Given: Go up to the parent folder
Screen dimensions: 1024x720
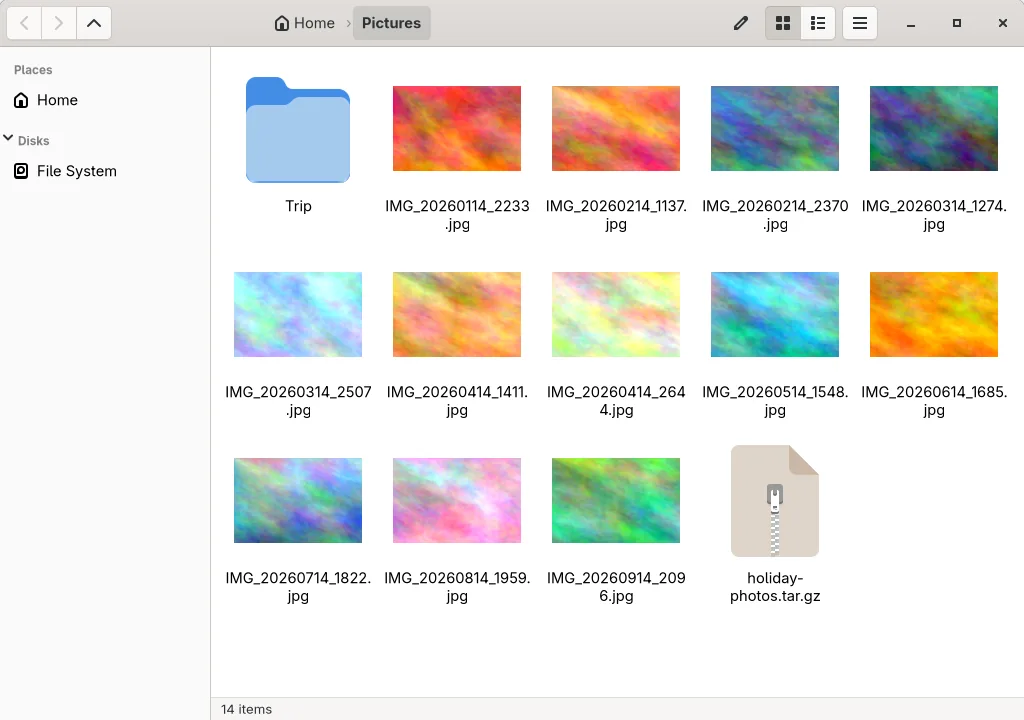Looking at the screenshot, I should 94,24.
